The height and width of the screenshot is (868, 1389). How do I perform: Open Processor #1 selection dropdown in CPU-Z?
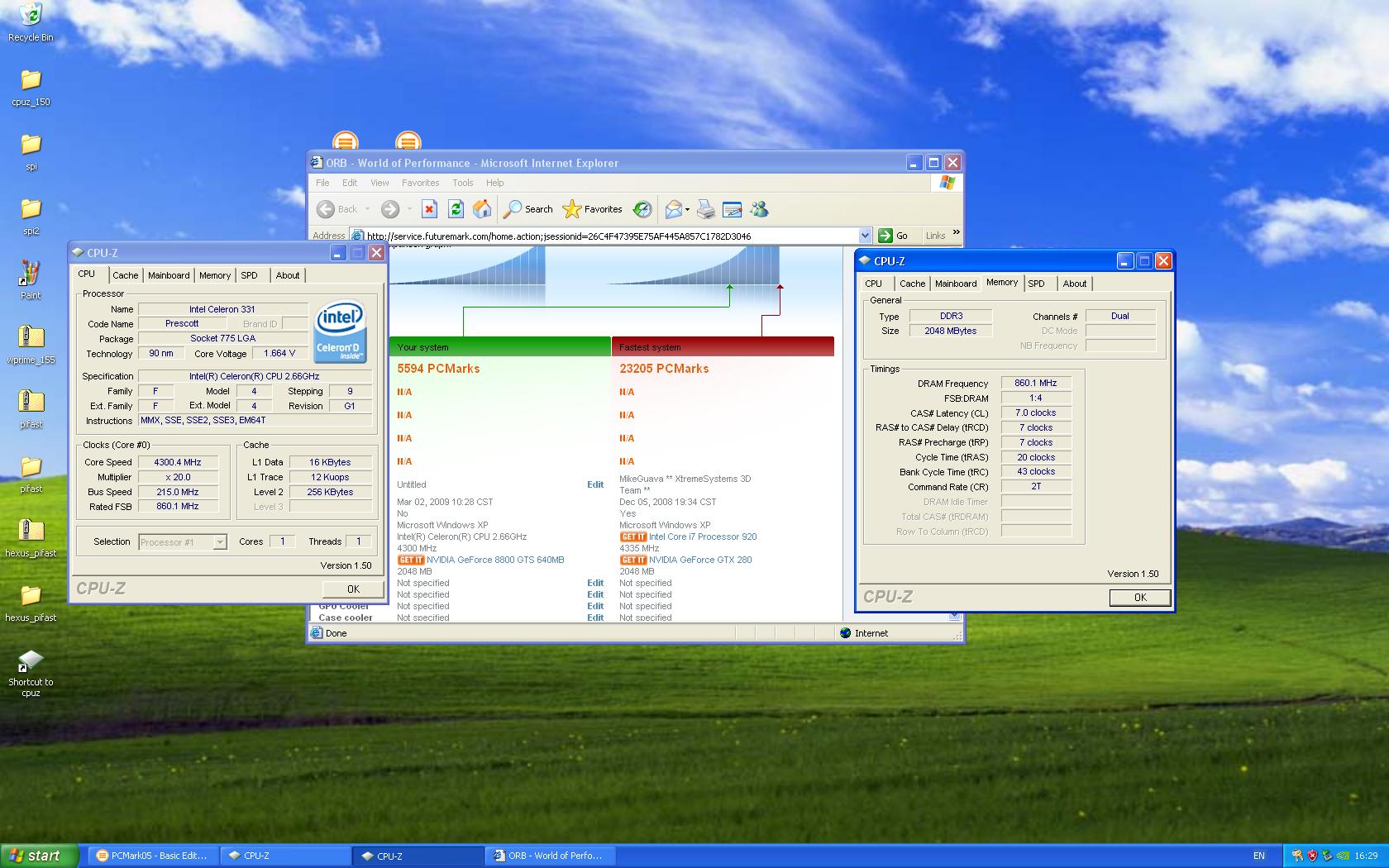tap(220, 542)
